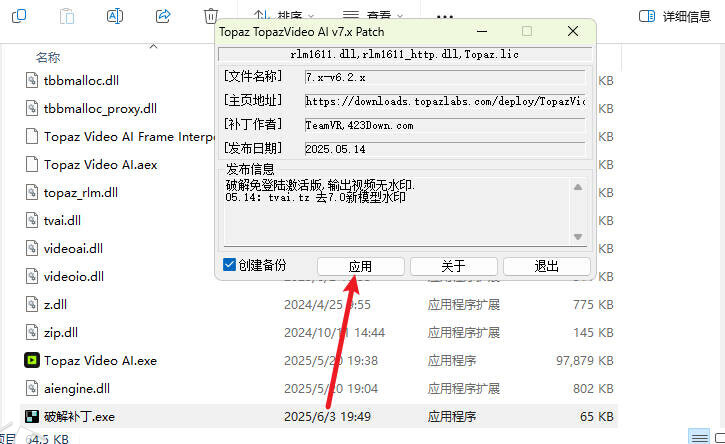Click the 名称 column header
Viewport: 725px width, 444px height.
[x=48, y=57]
